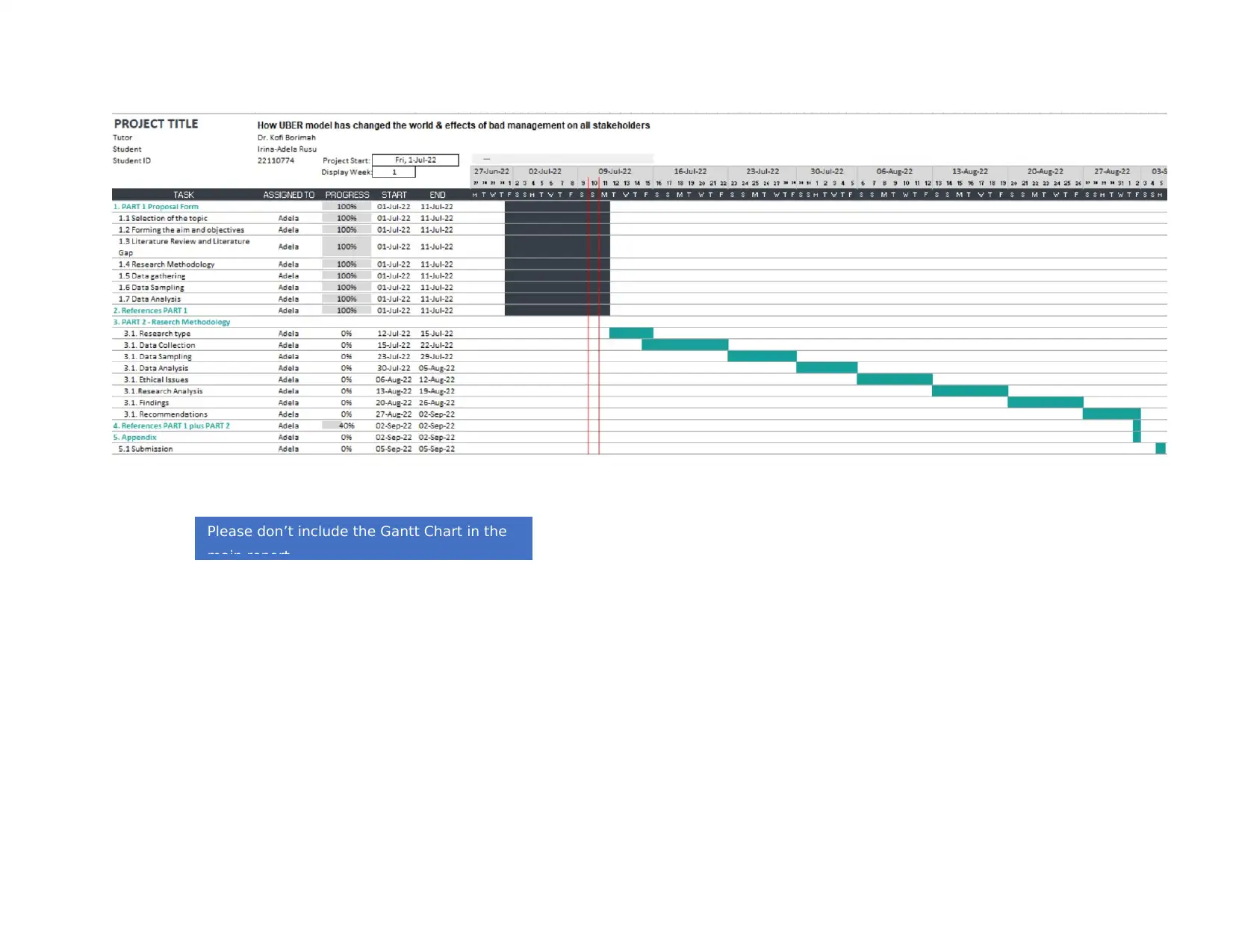Click the START column header

click(x=394, y=195)
